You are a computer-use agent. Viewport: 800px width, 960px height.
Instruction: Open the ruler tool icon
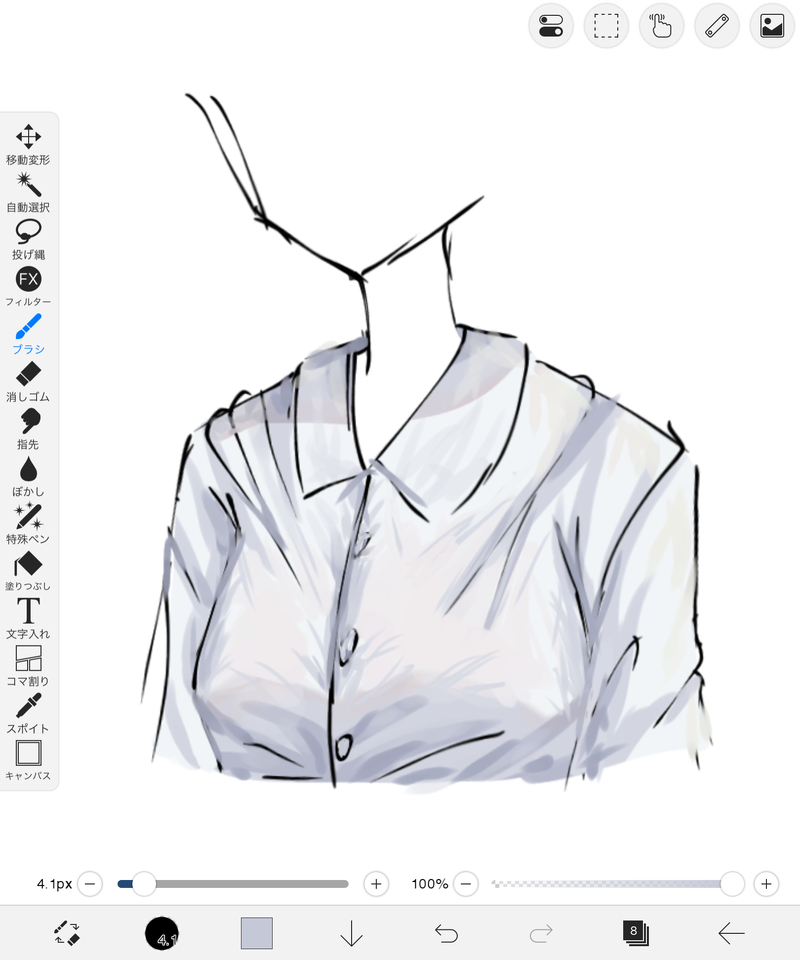click(717, 26)
